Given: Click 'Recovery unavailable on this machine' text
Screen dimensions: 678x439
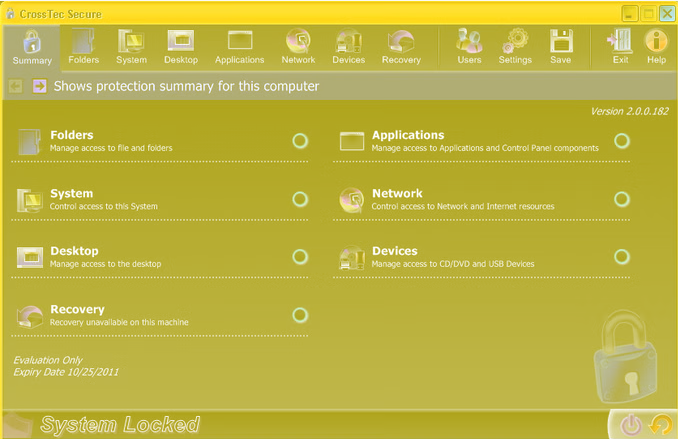Looking at the screenshot, I should [119, 322].
